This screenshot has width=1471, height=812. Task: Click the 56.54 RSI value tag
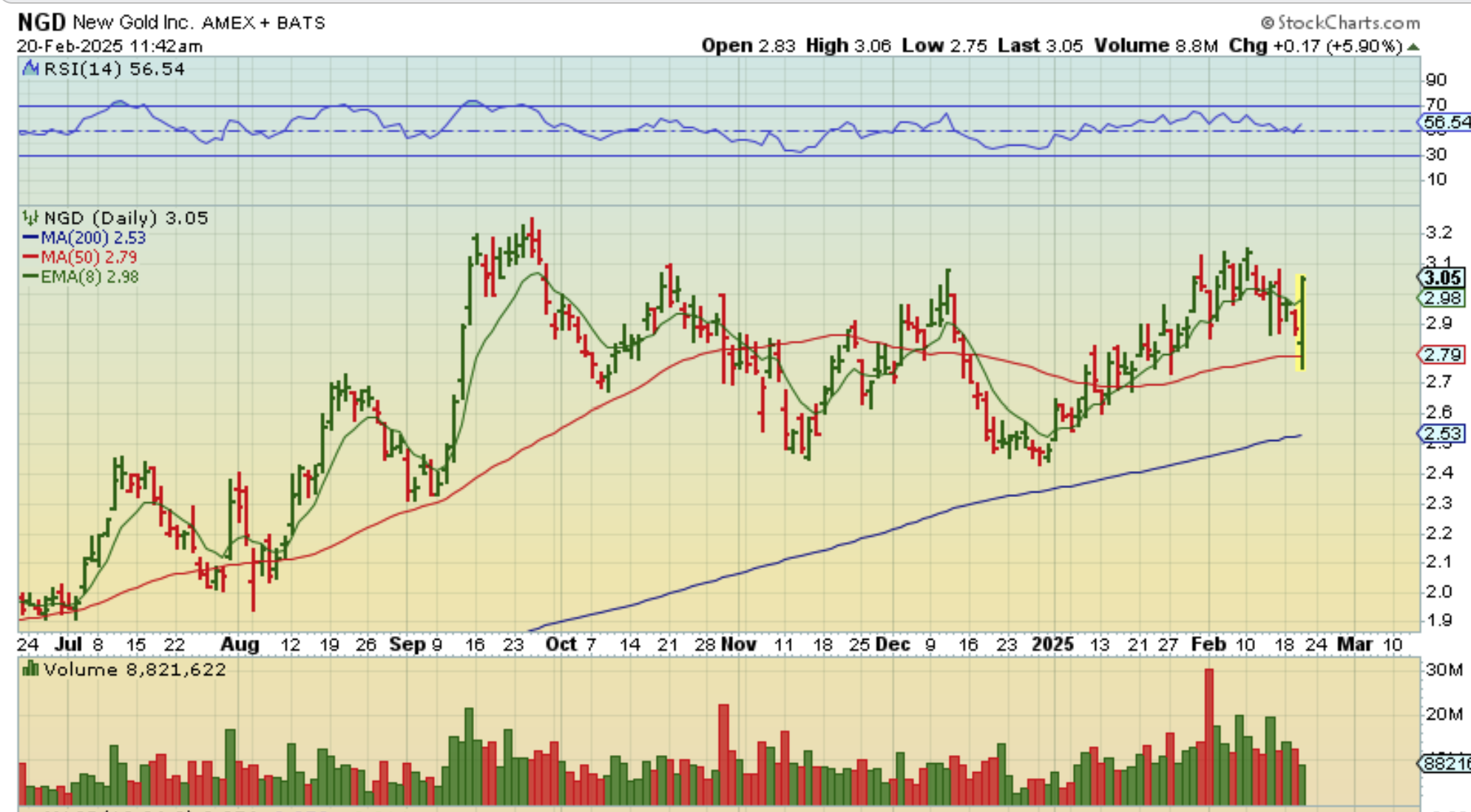click(x=1446, y=122)
